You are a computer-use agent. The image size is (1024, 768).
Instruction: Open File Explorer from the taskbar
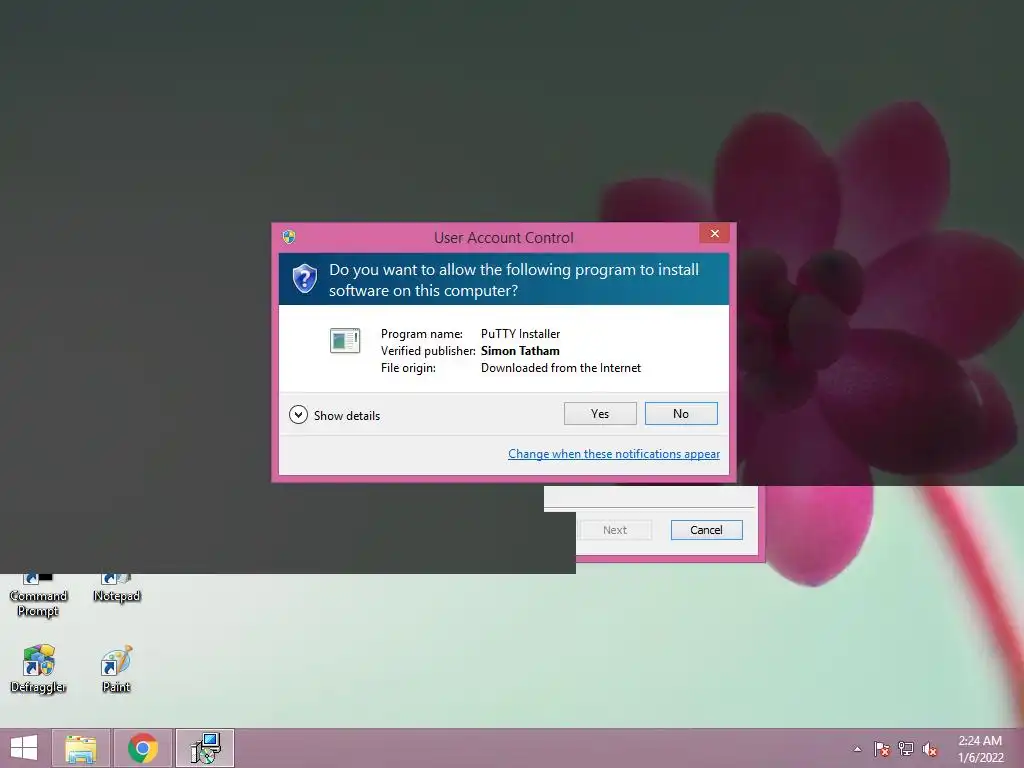81,748
